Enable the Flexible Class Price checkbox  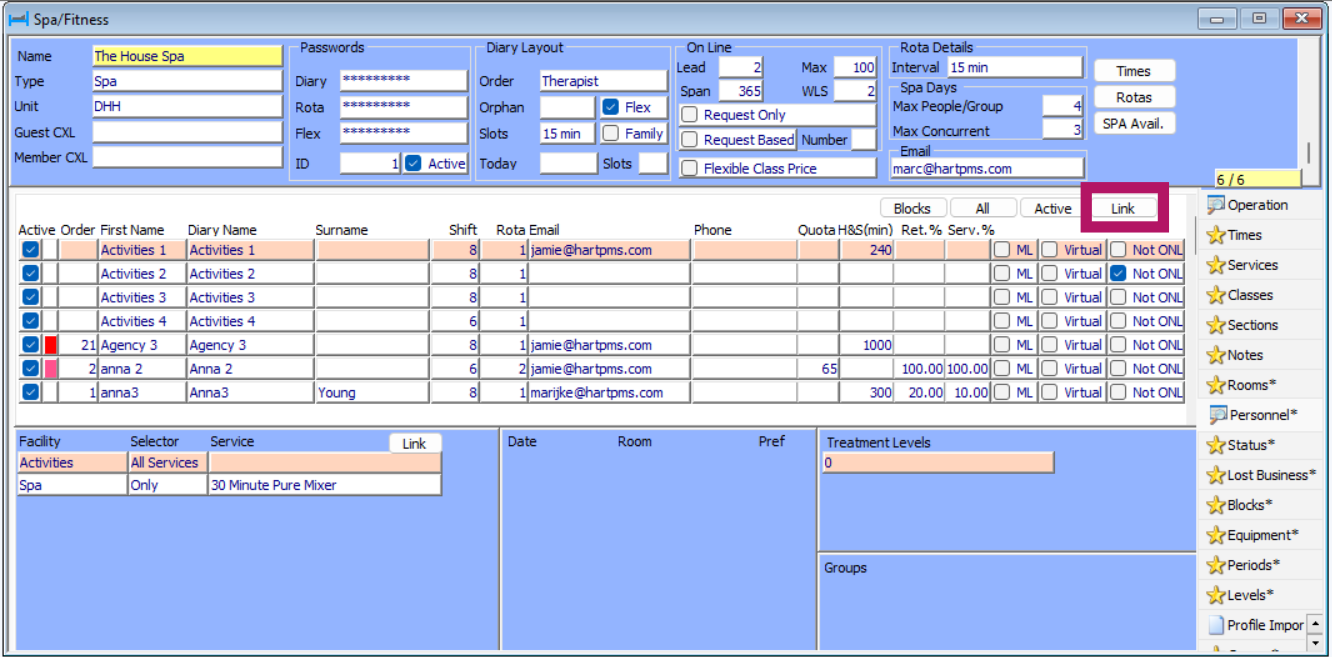(689, 168)
